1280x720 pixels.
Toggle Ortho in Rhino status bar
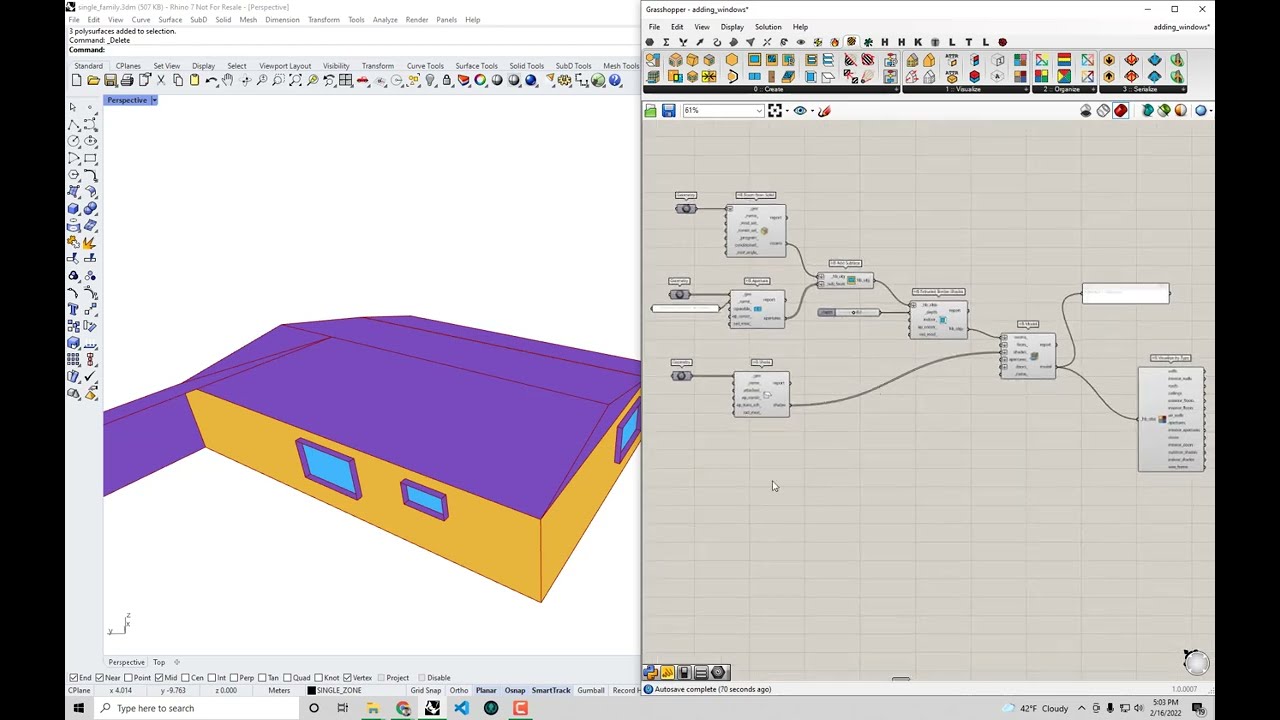click(x=458, y=690)
